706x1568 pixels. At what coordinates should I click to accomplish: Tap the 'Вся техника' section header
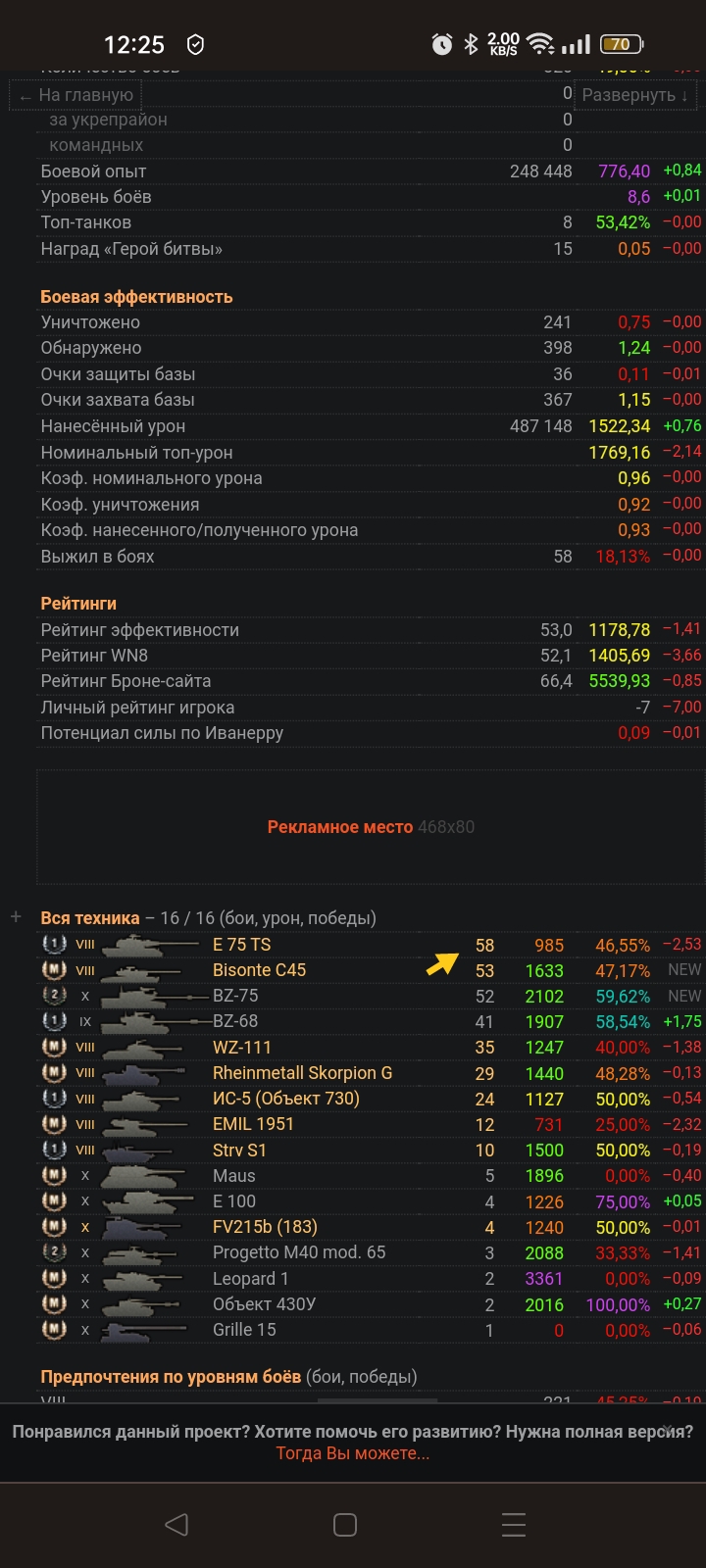90,918
